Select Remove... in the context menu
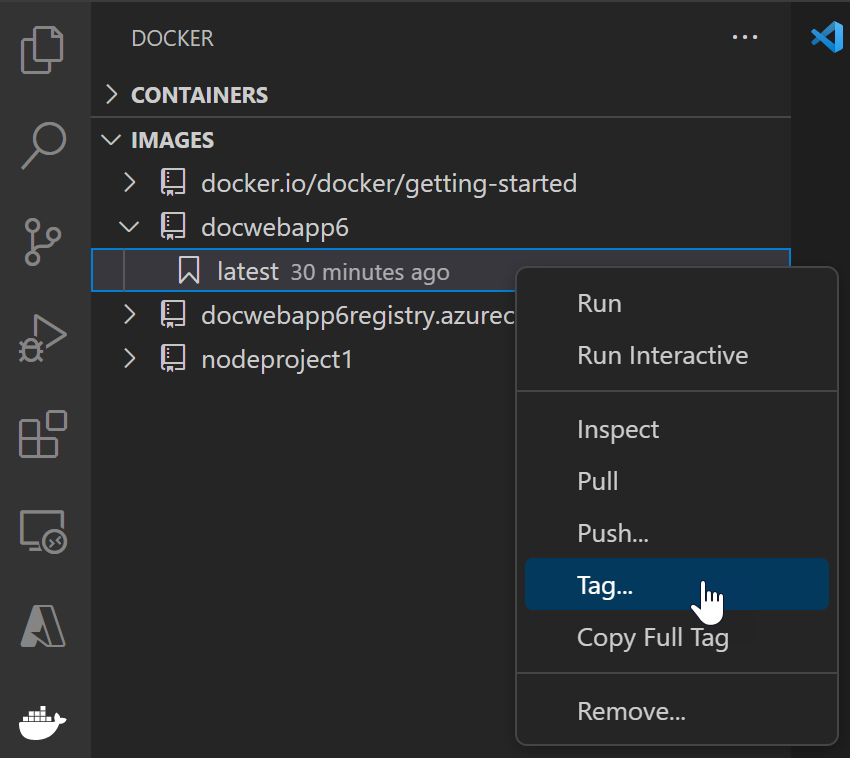850x758 pixels. (x=677, y=711)
